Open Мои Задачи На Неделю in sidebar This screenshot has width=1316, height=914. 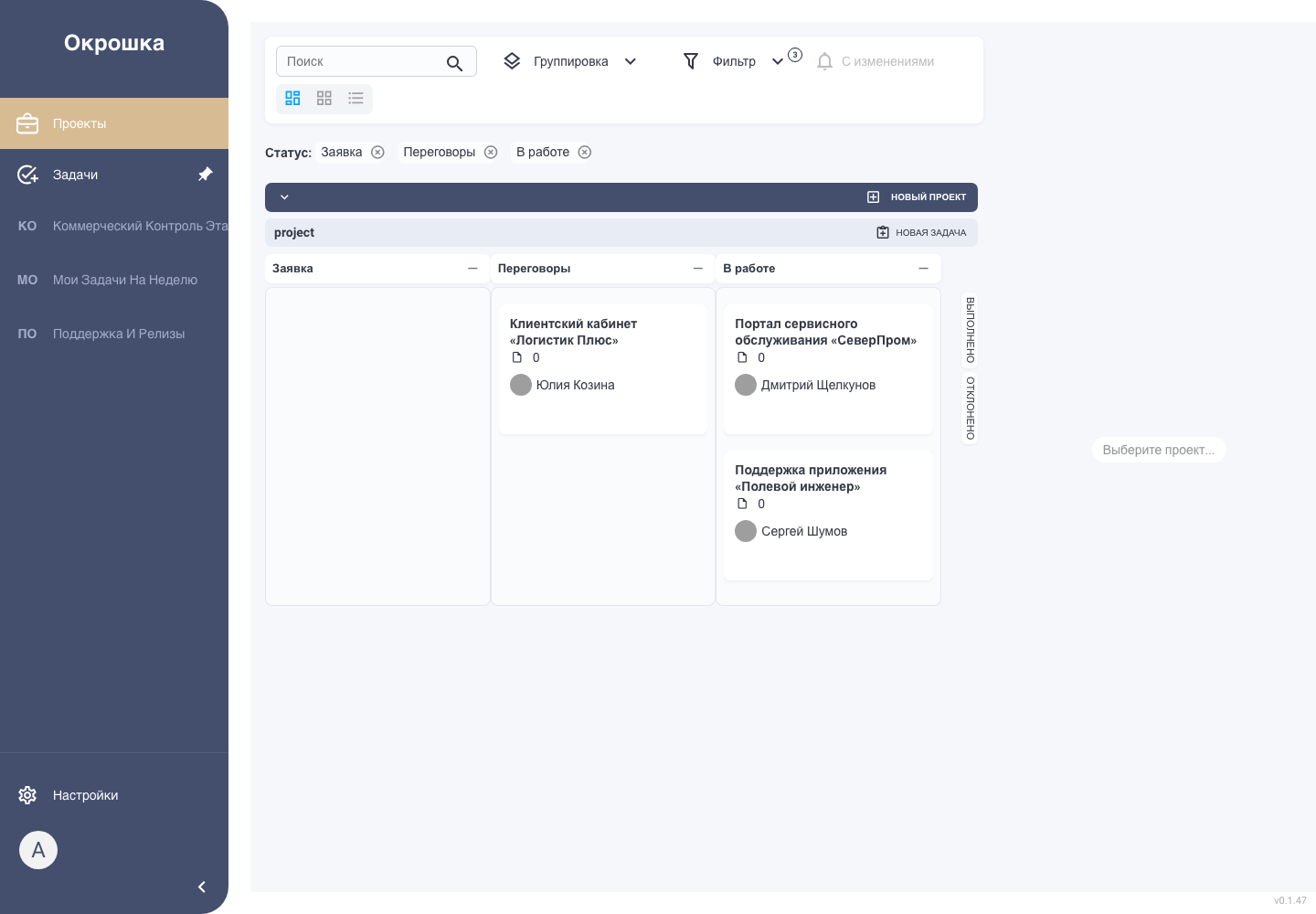[114, 280]
